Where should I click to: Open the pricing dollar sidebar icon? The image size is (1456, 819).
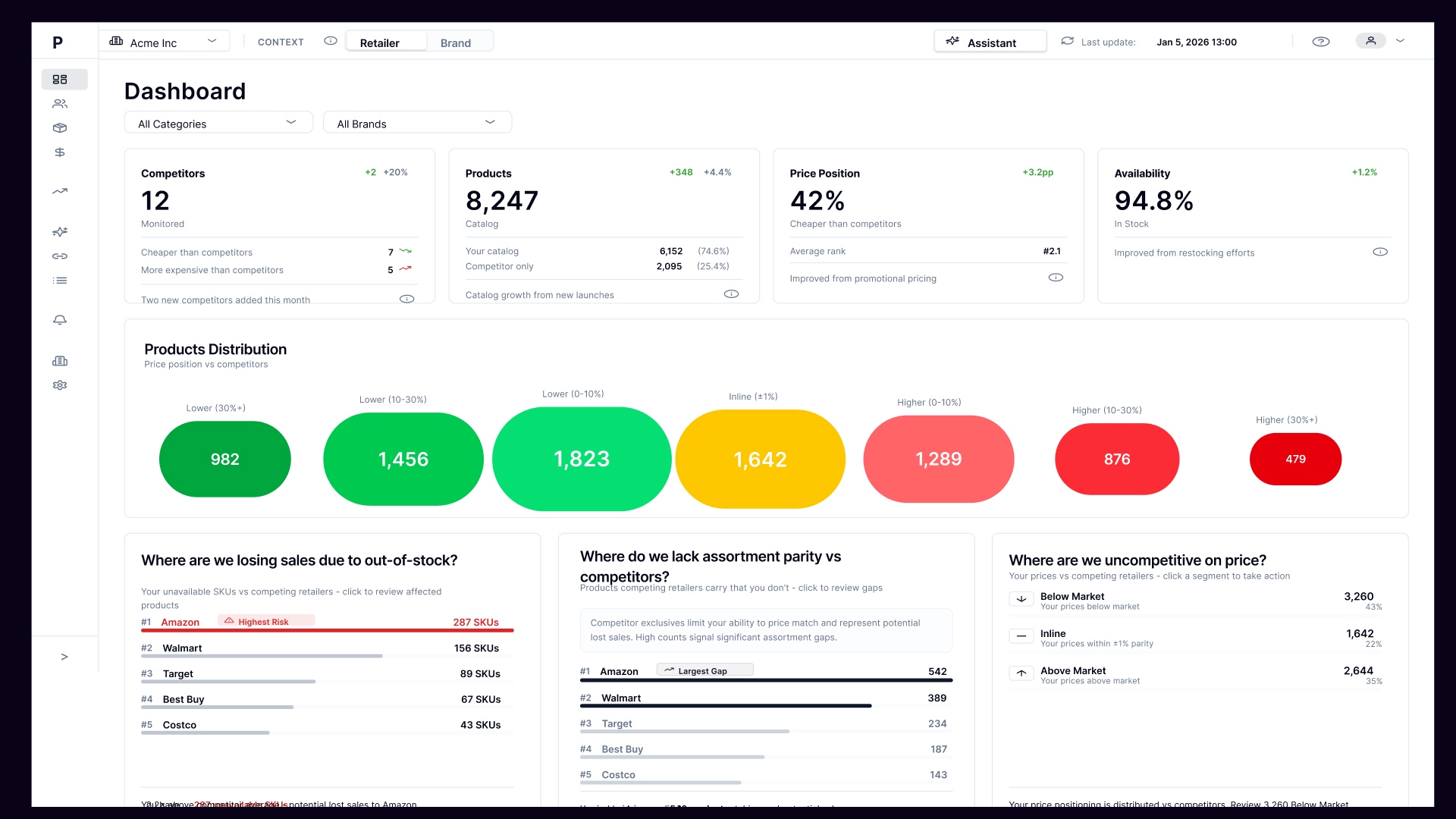tap(60, 152)
